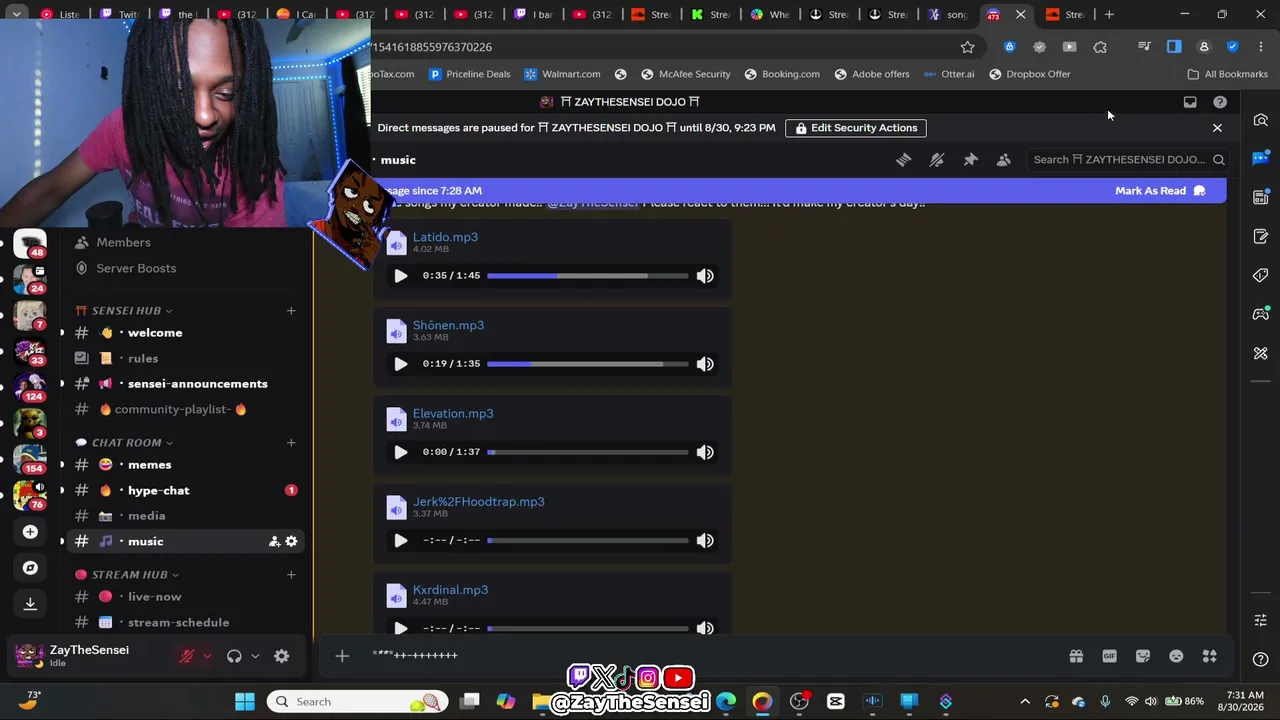Click the search magnifier icon in Discord

1219,160
